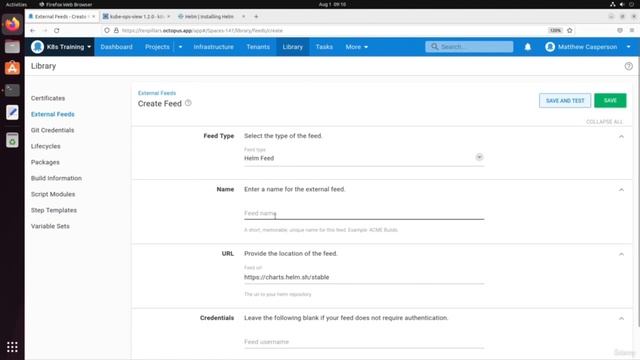This screenshot has height=360, width=640.
Task: Open the Projects dropdown arrow
Action: (x=180, y=47)
